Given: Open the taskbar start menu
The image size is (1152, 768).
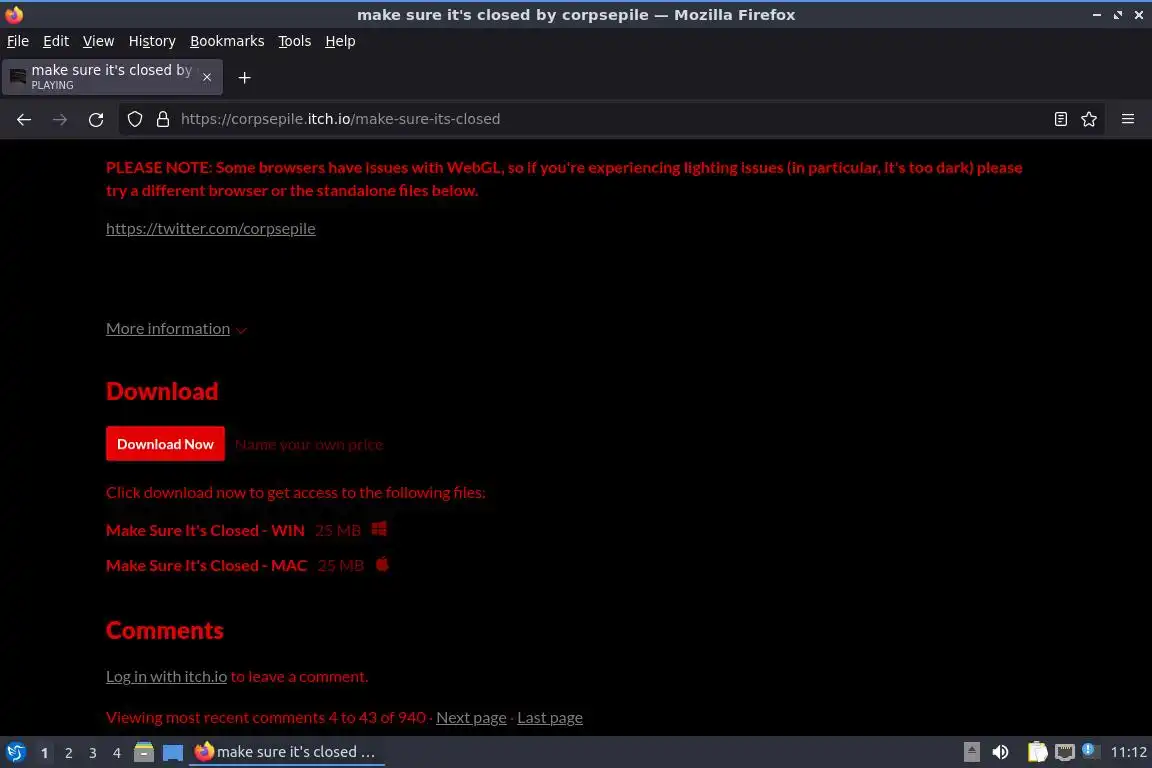Looking at the screenshot, I should point(15,752).
